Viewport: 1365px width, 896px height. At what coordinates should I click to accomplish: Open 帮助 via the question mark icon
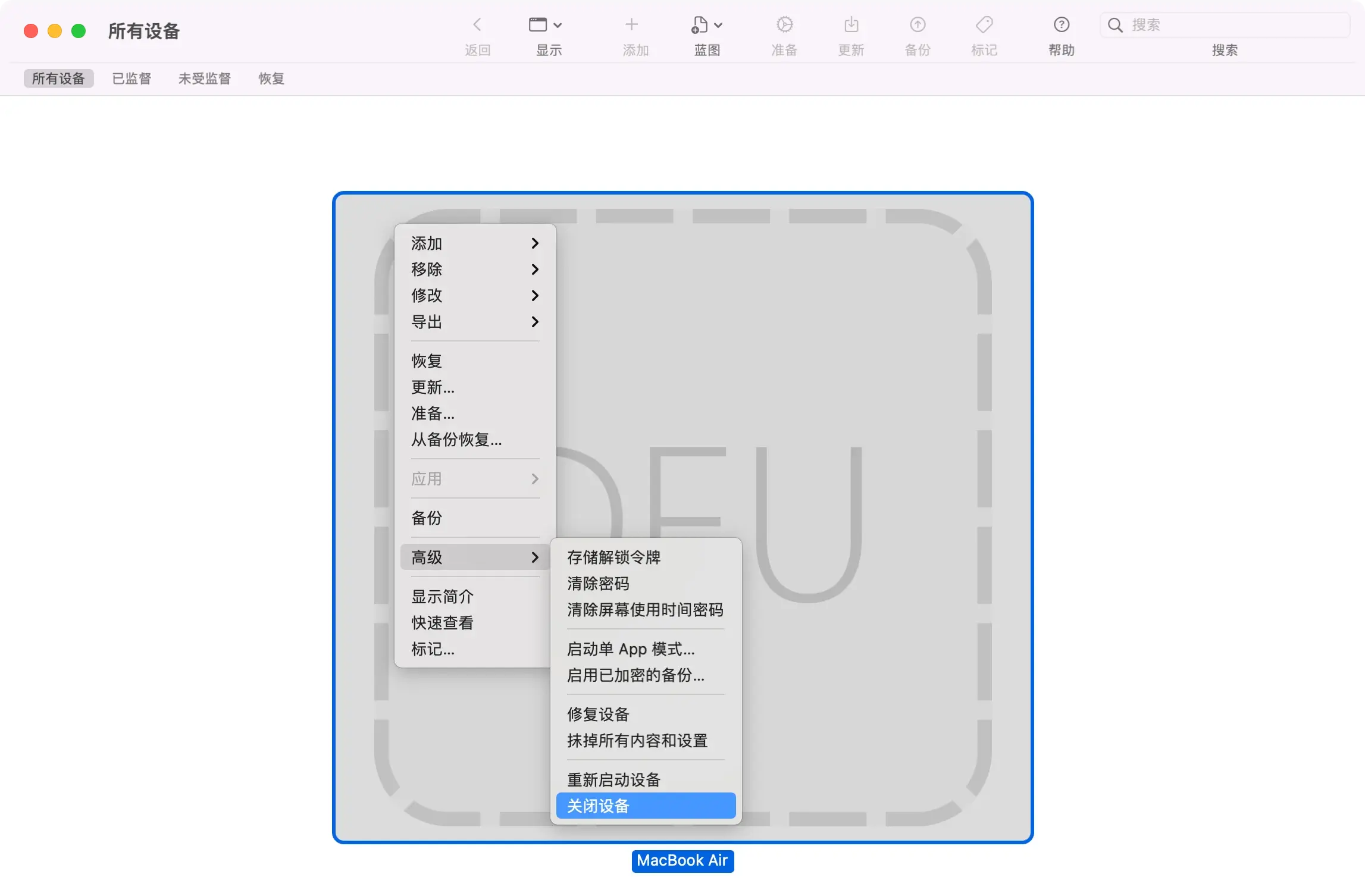point(1061,24)
